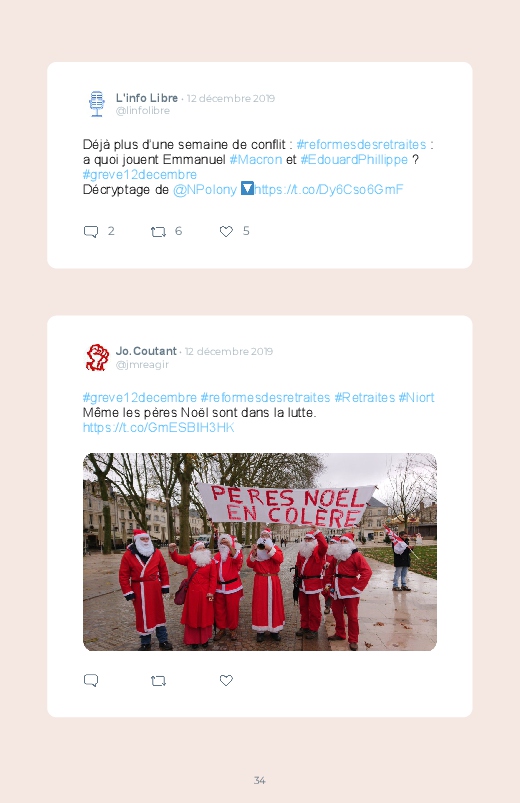Click the reply icon on Jo.Coutant tweet
520x803 pixels.
[x=91, y=680]
